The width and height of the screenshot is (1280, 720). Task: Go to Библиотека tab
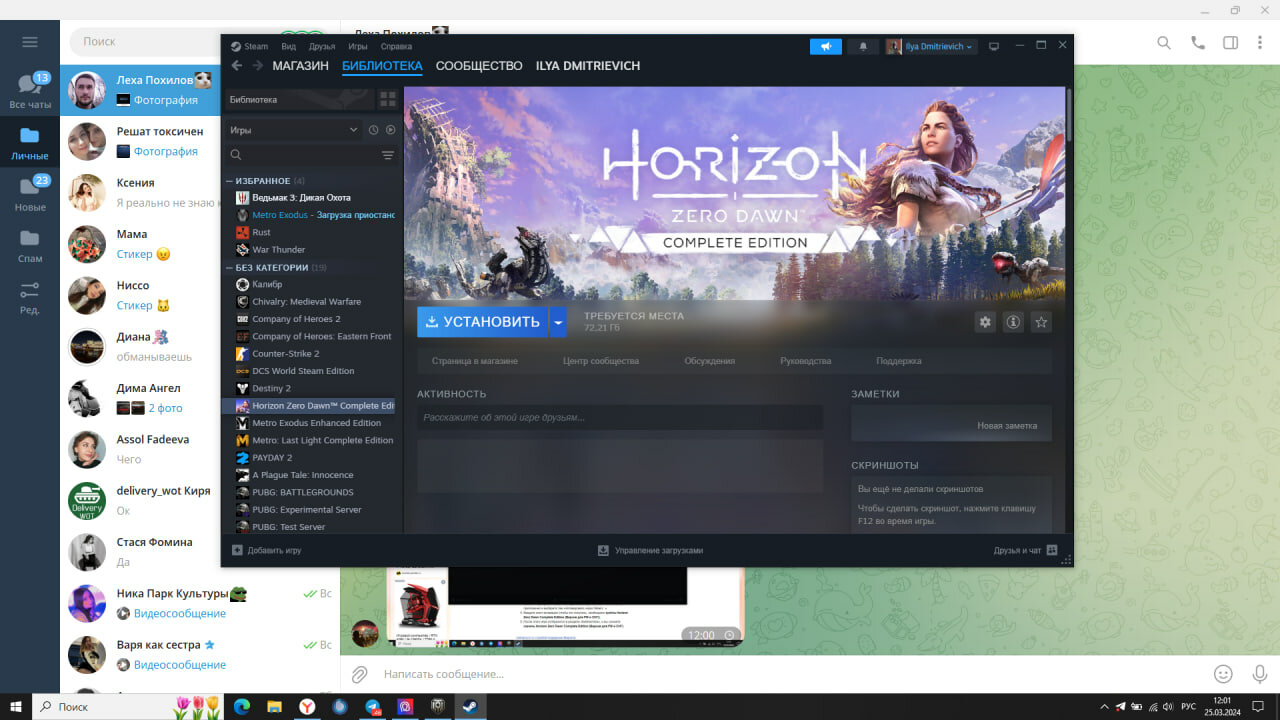click(382, 66)
